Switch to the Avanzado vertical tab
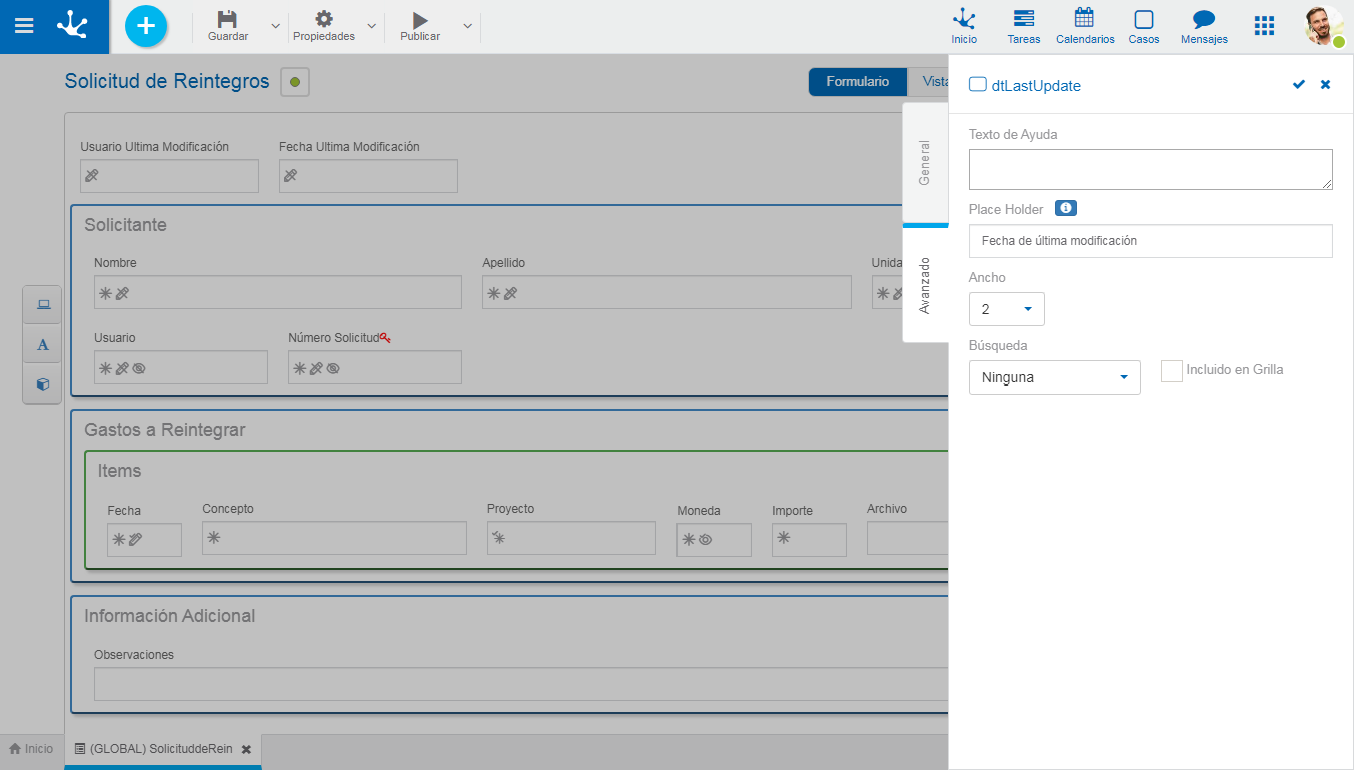The image size is (1354, 770). (x=925, y=285)
